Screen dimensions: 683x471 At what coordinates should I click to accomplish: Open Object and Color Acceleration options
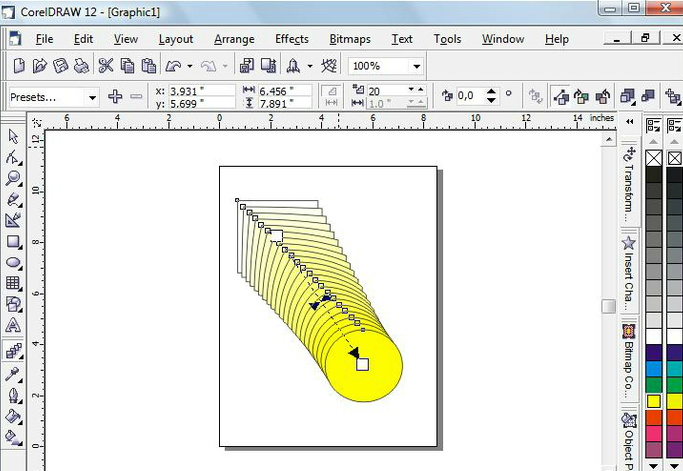click(x=628, y=96)
